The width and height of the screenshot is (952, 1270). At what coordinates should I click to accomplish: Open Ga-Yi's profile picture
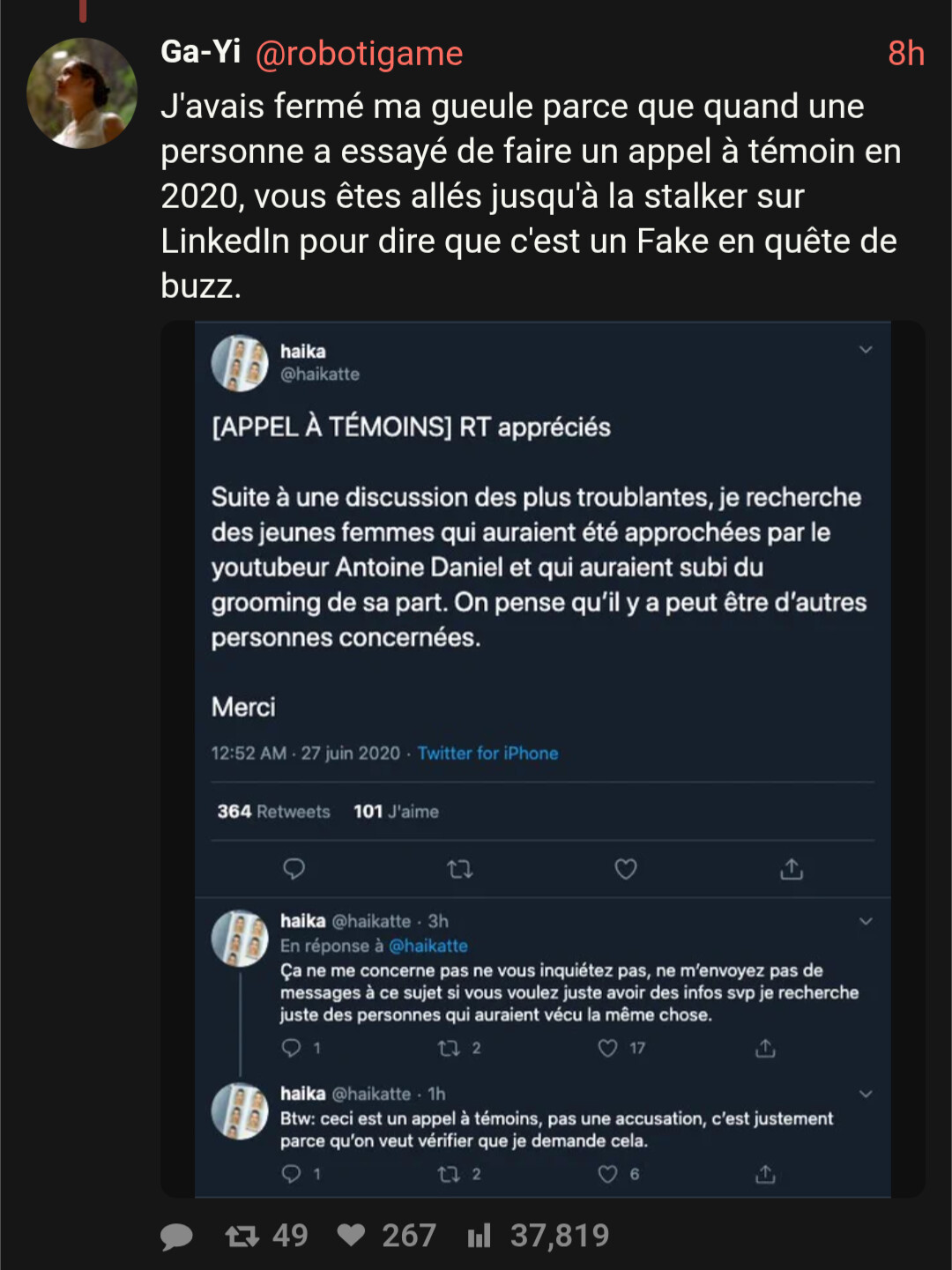coord(82,93)
